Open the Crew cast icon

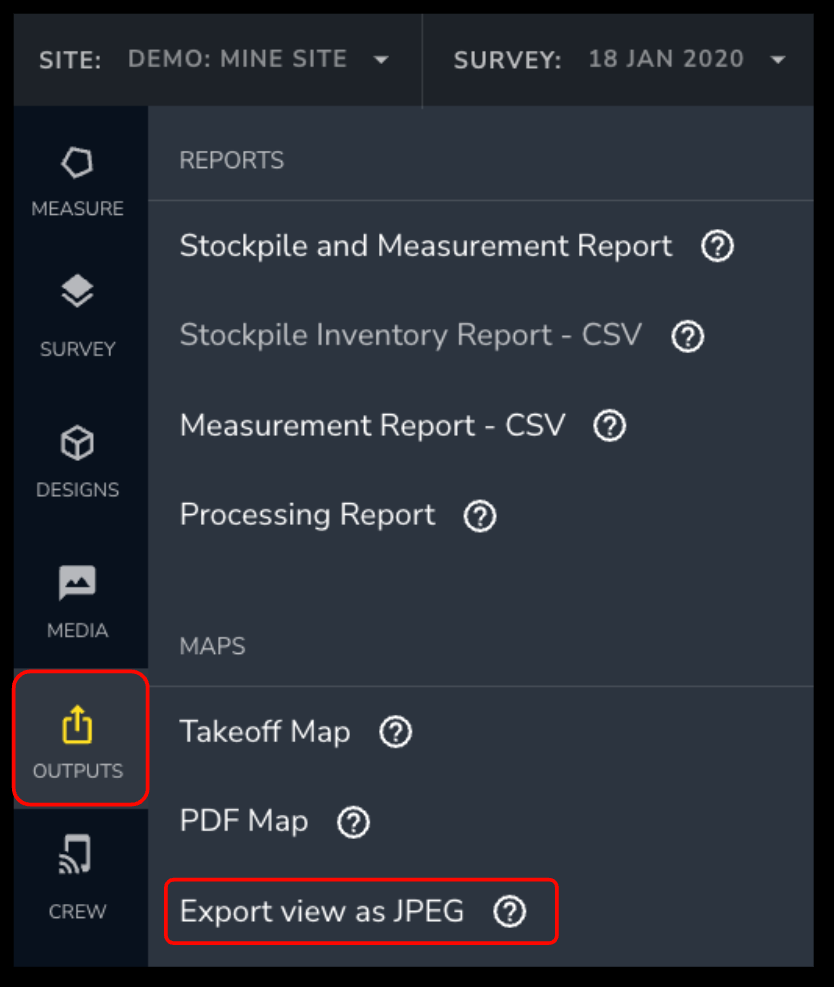pos(76,854)
